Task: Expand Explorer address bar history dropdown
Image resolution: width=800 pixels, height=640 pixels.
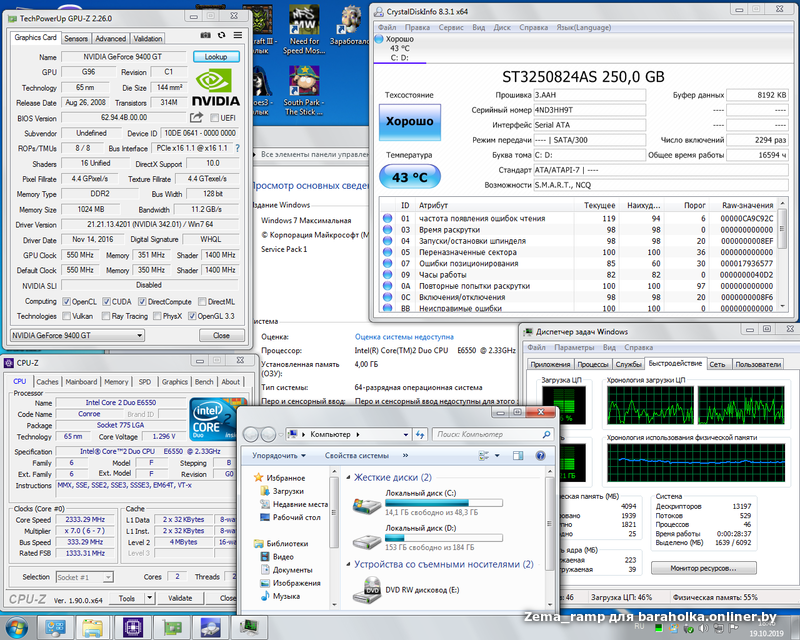Action: [x=406, y=434]
